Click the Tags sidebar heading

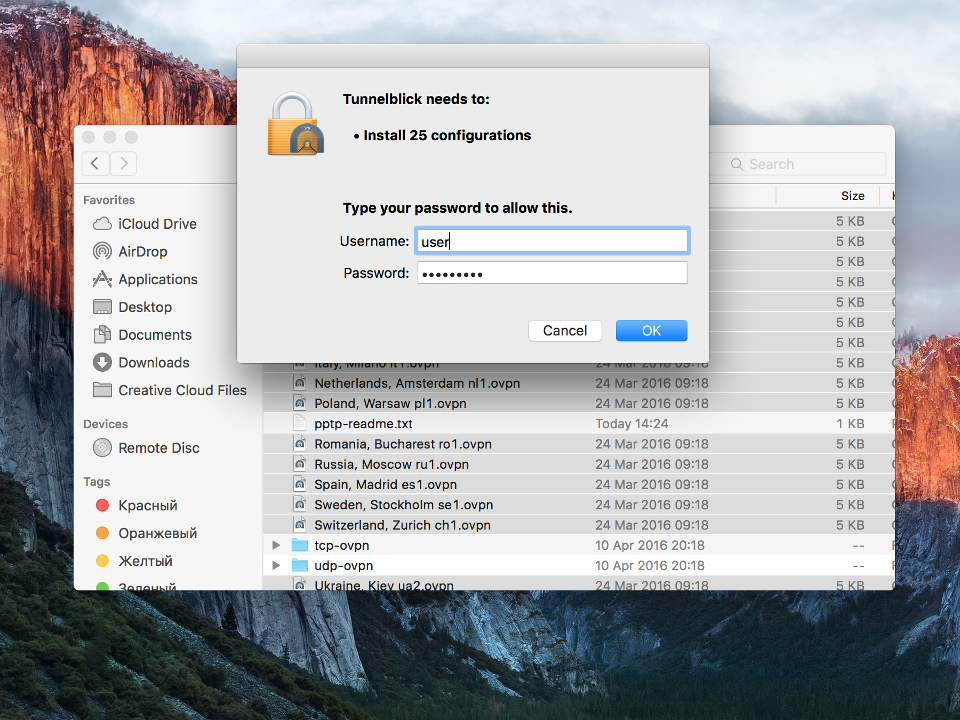[x=97, y=482]
